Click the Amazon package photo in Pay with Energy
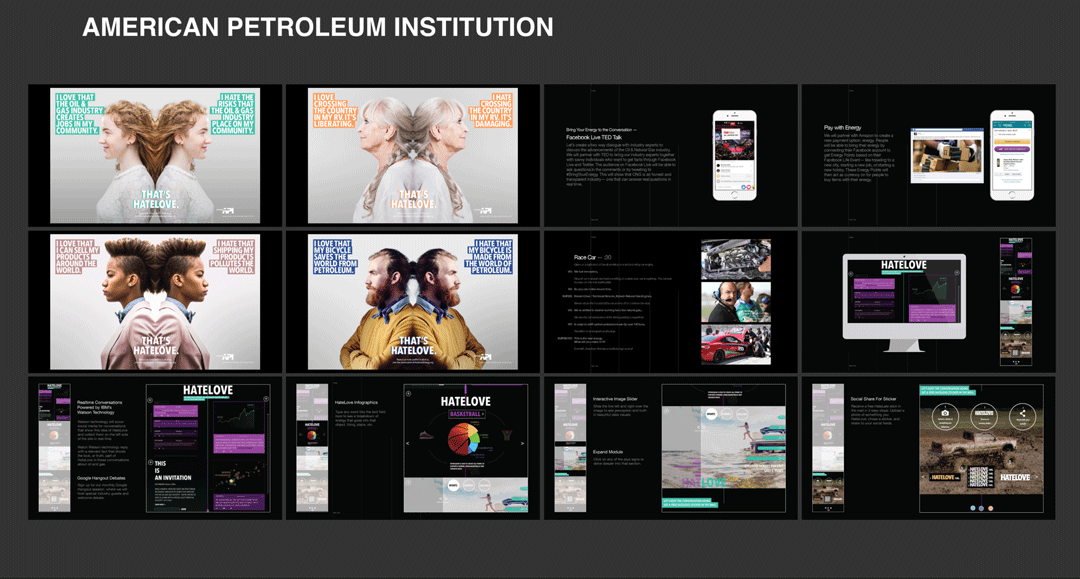1080x579 pixels. coord(947,156)
